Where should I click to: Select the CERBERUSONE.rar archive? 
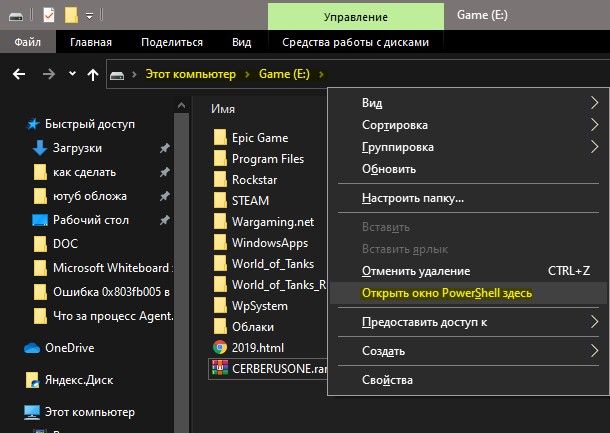click(x=268, y=368)
